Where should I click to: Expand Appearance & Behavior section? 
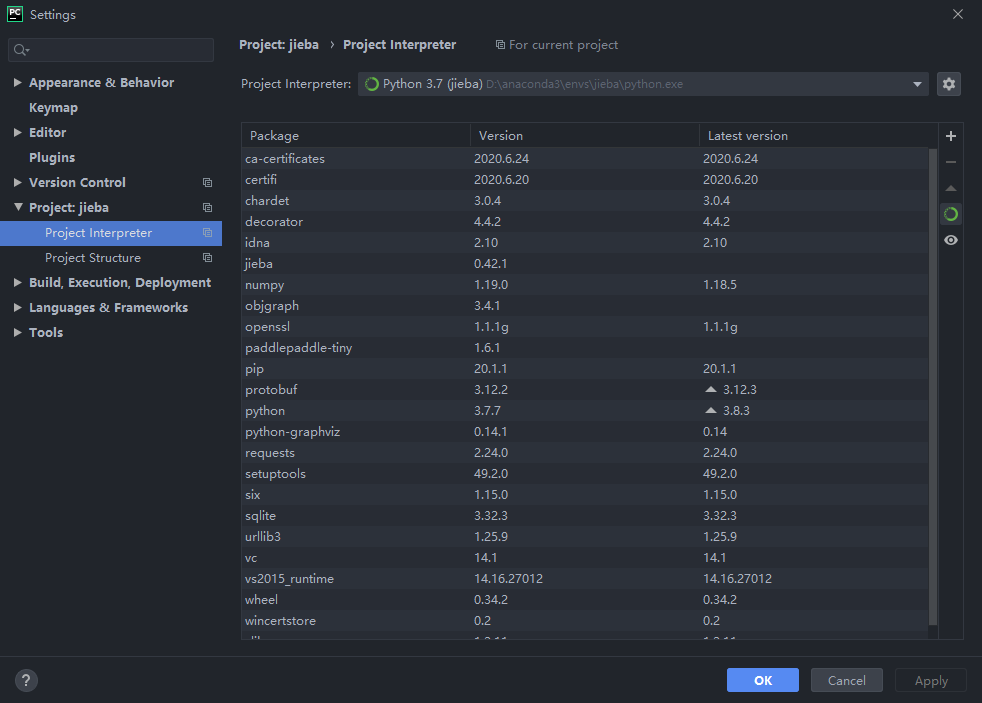point(18,83)
